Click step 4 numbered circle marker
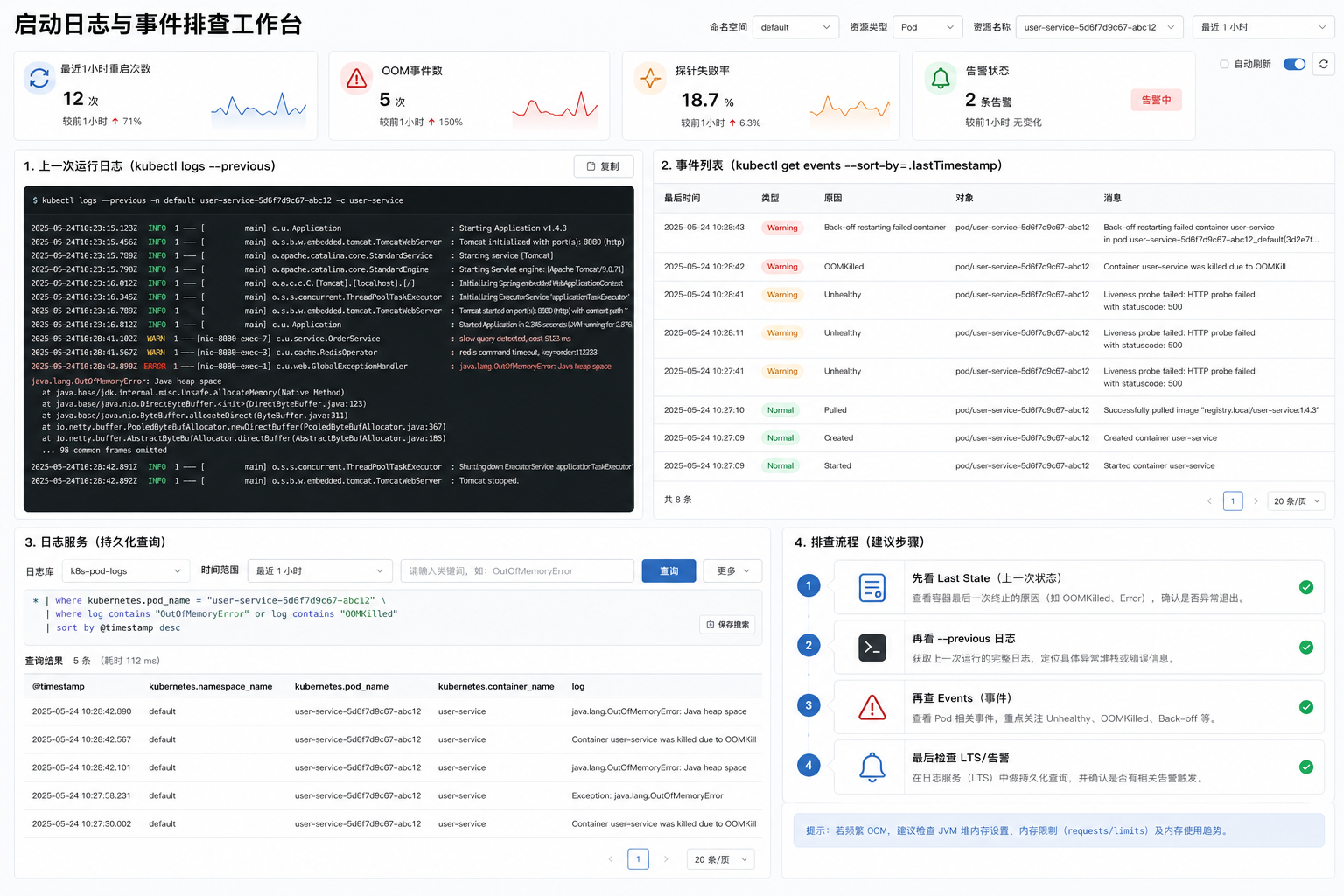Viewport: 1344px width, 896px height. pyautogui.click(x=808, y=765)
